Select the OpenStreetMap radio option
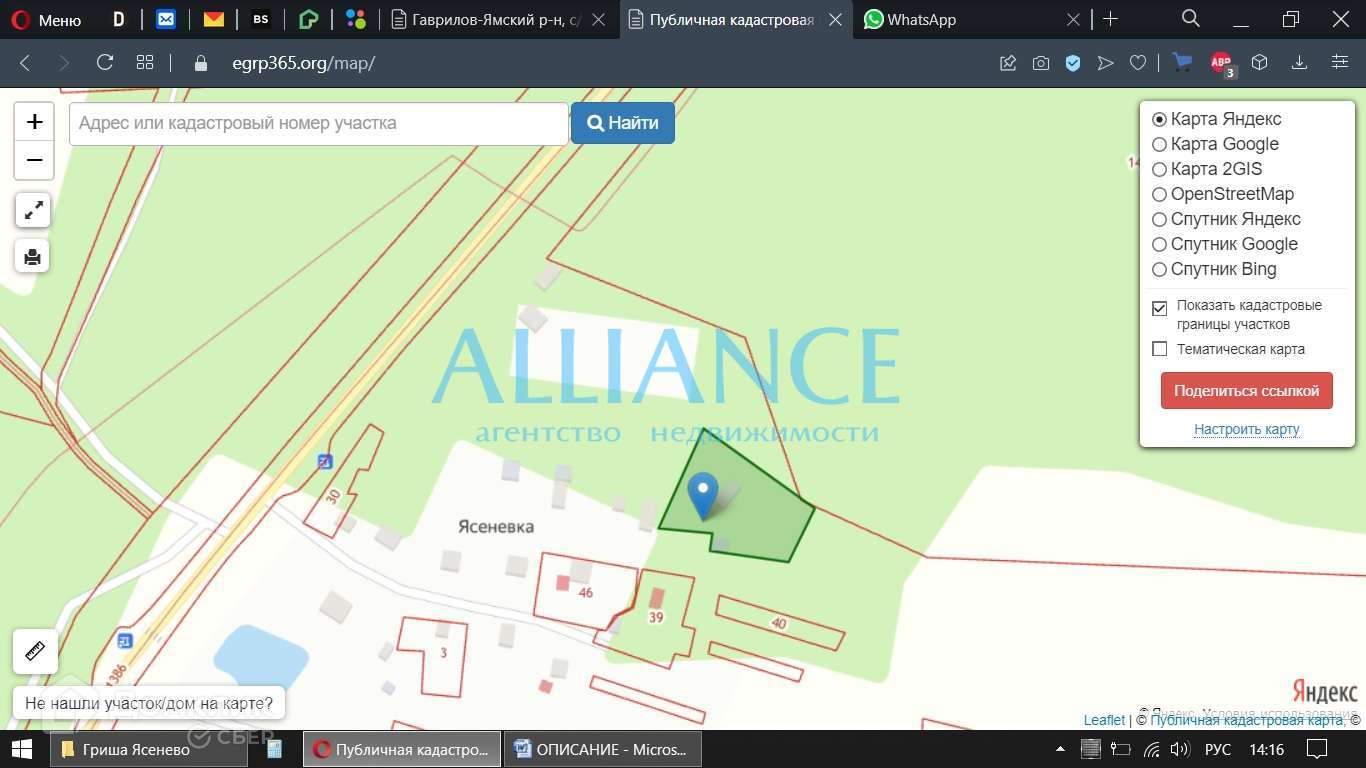This screenshot has width=1366, height=768. 1160,194
